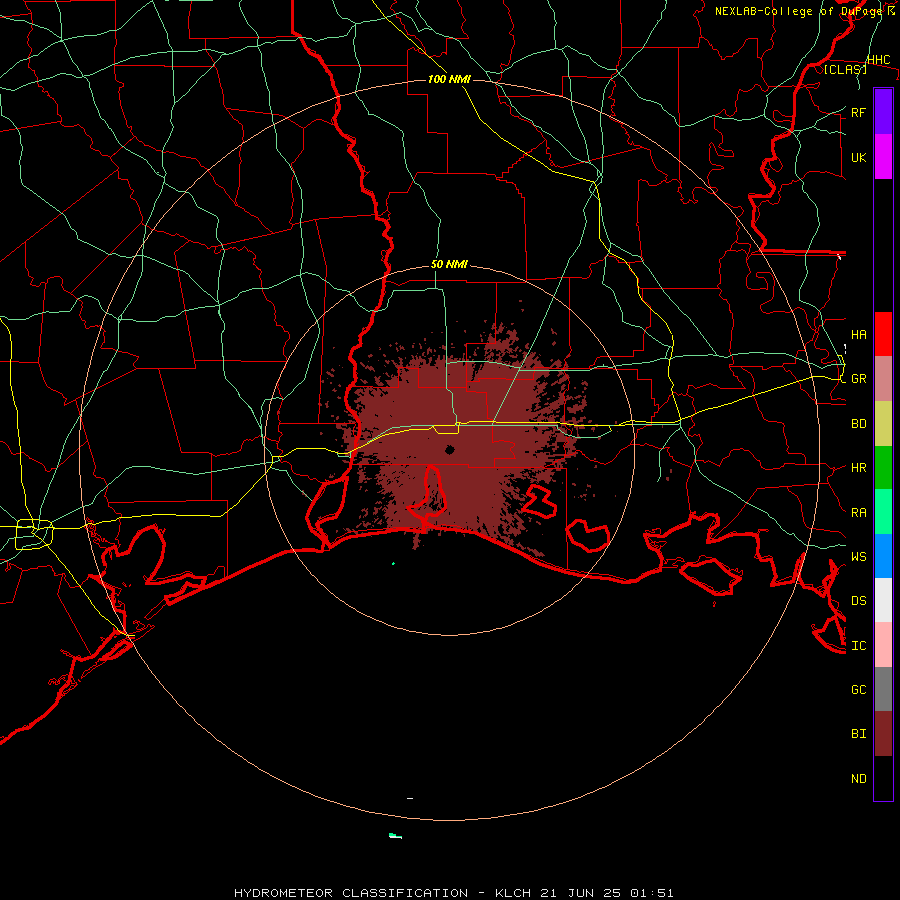This screenshot has width=900, height=900.
Task: Click the UK magenta legend swatch
Action: 883,157
